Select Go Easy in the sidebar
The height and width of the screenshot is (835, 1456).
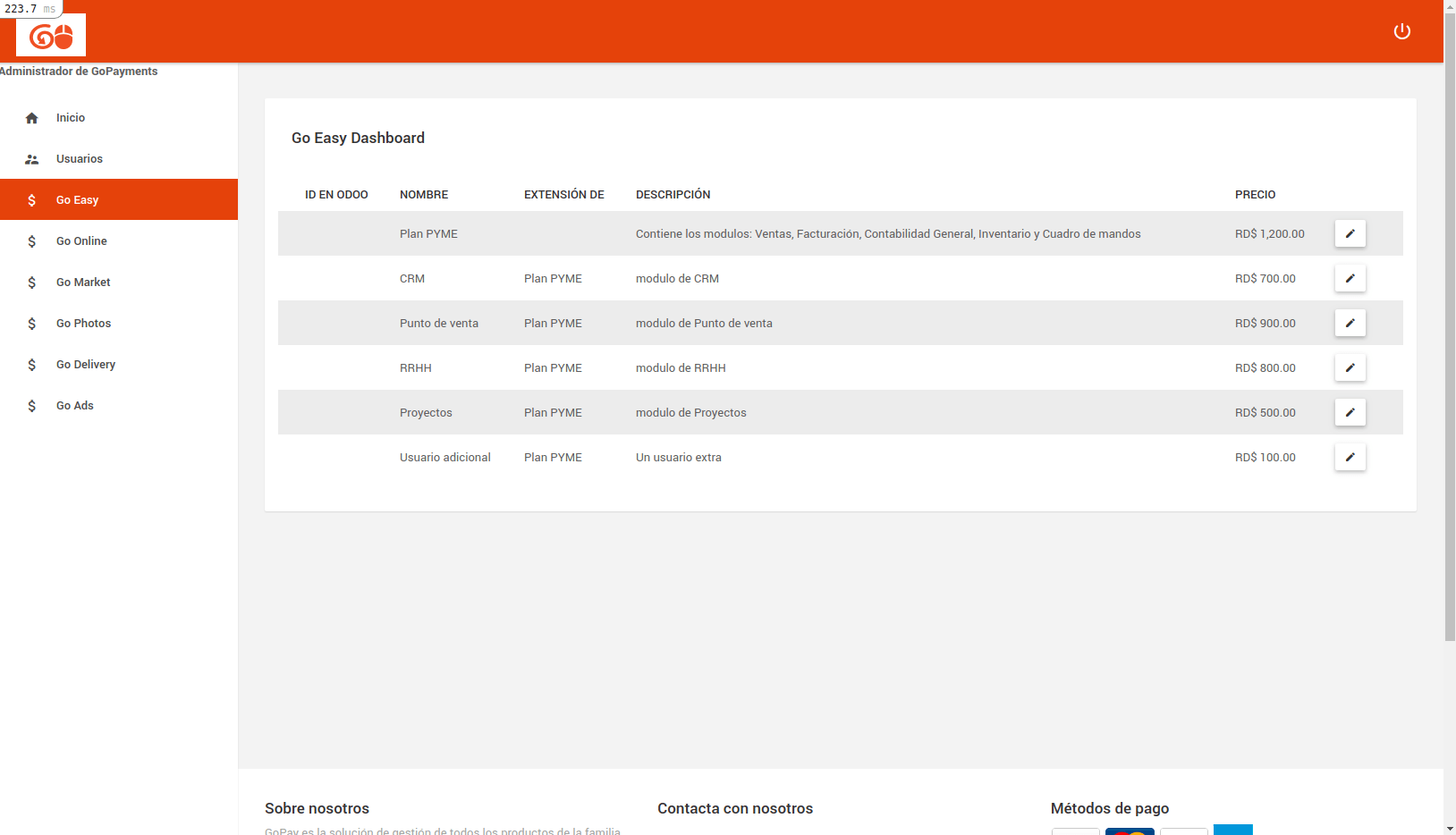(x=119, y=199)
